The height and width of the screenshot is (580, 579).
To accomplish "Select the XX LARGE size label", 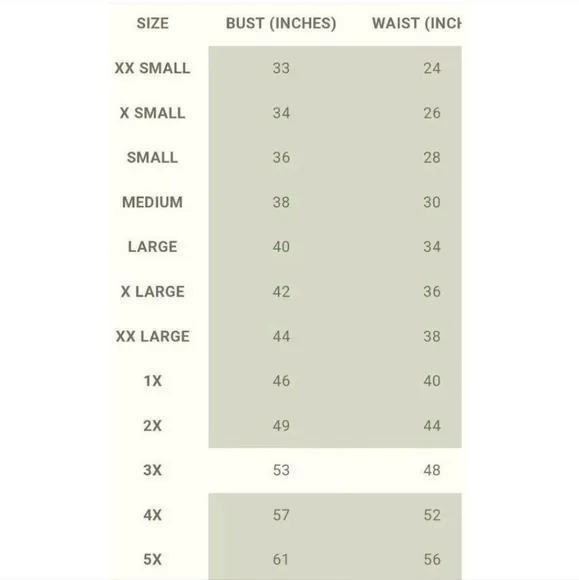I will click(152, 336).
